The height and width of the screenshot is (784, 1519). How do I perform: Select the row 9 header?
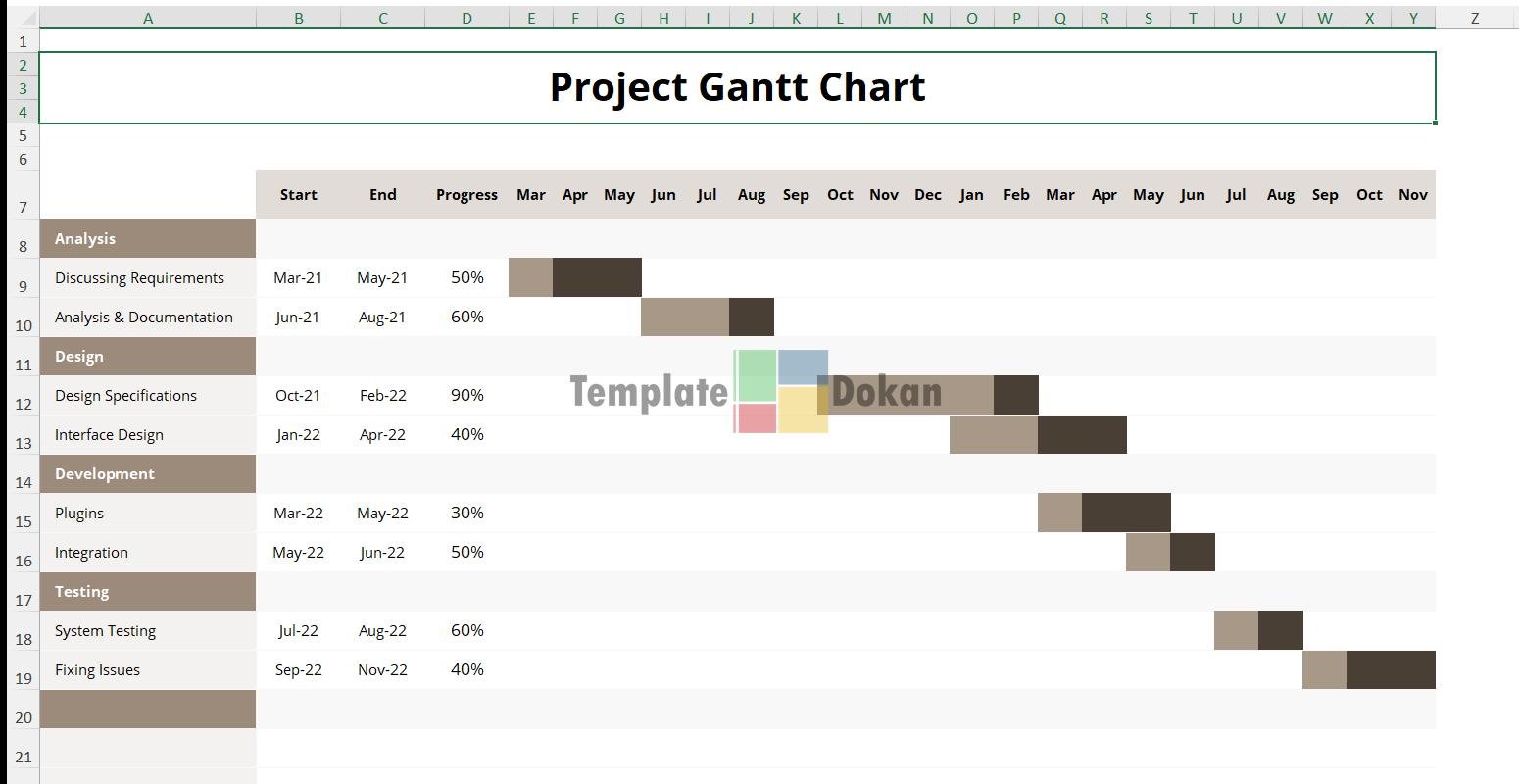[23, 285]
